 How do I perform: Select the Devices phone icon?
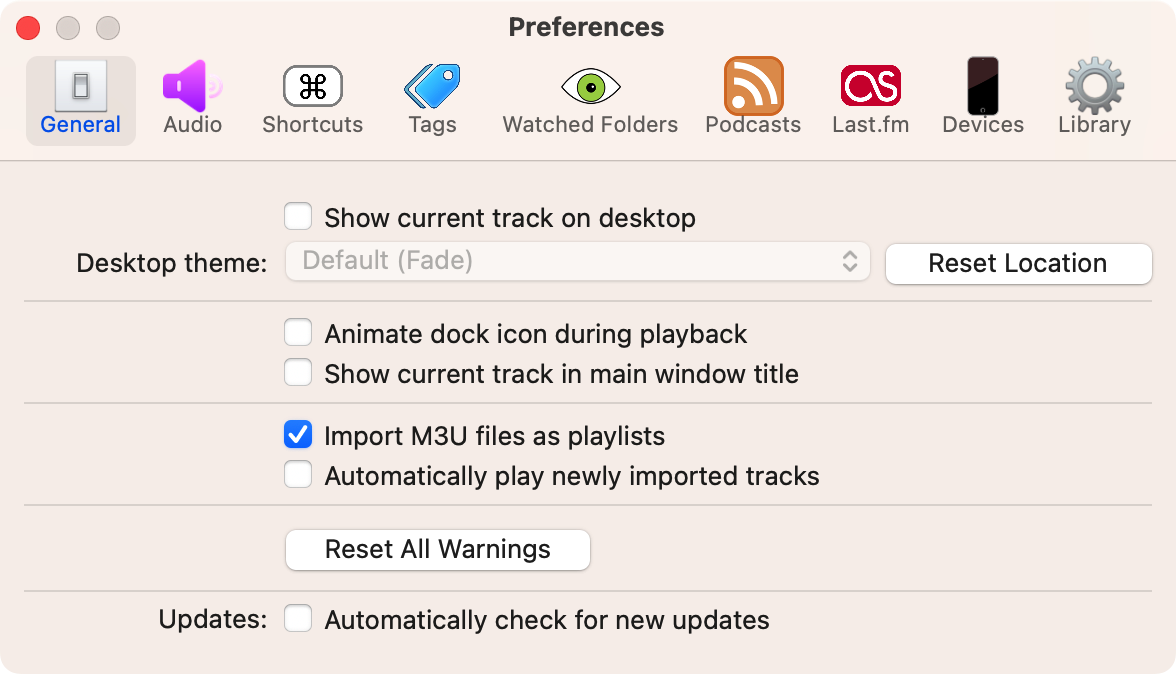click(x=982, y=85)
